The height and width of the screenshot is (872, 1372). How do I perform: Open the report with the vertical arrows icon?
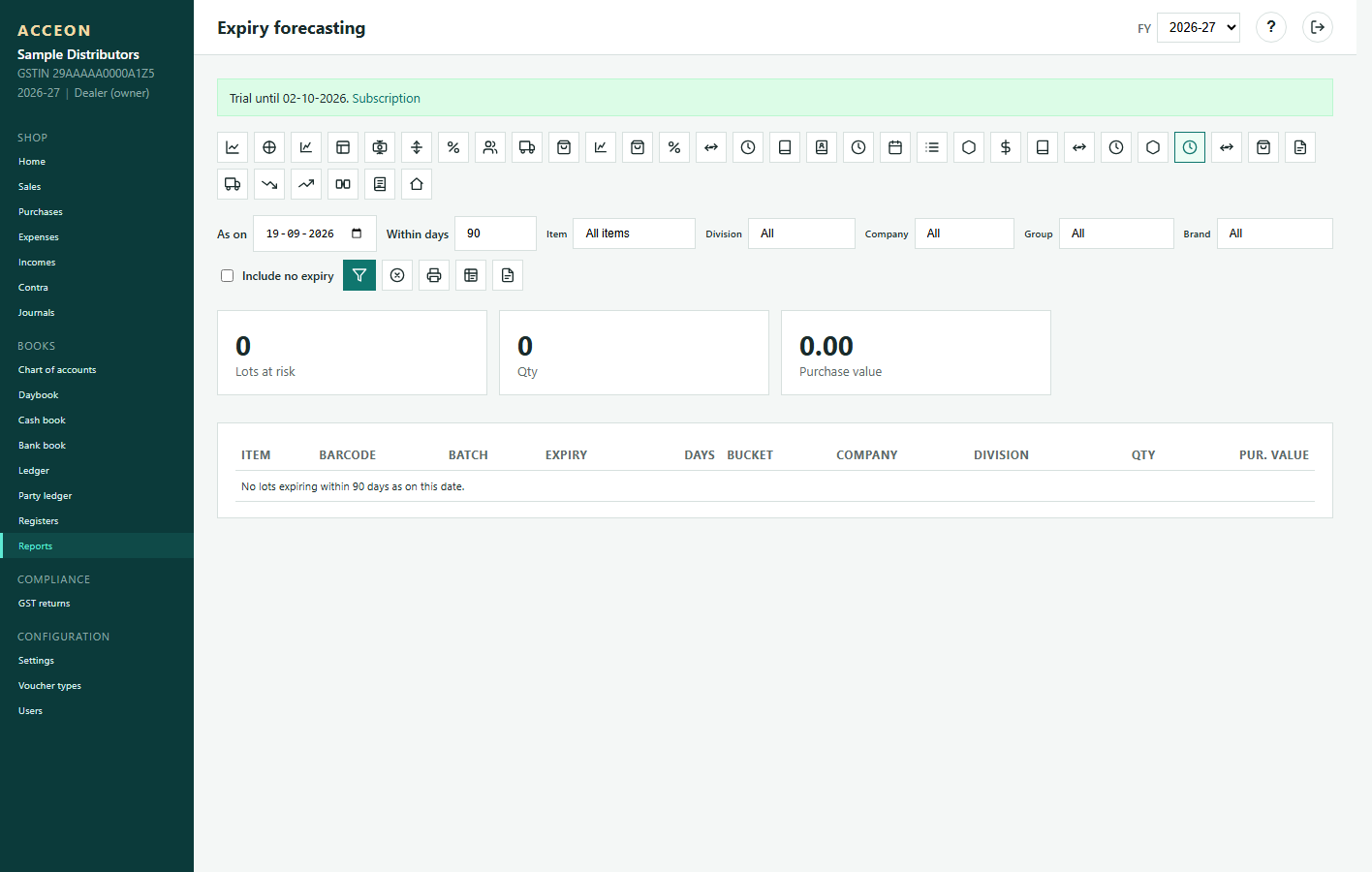coord(417,147)
